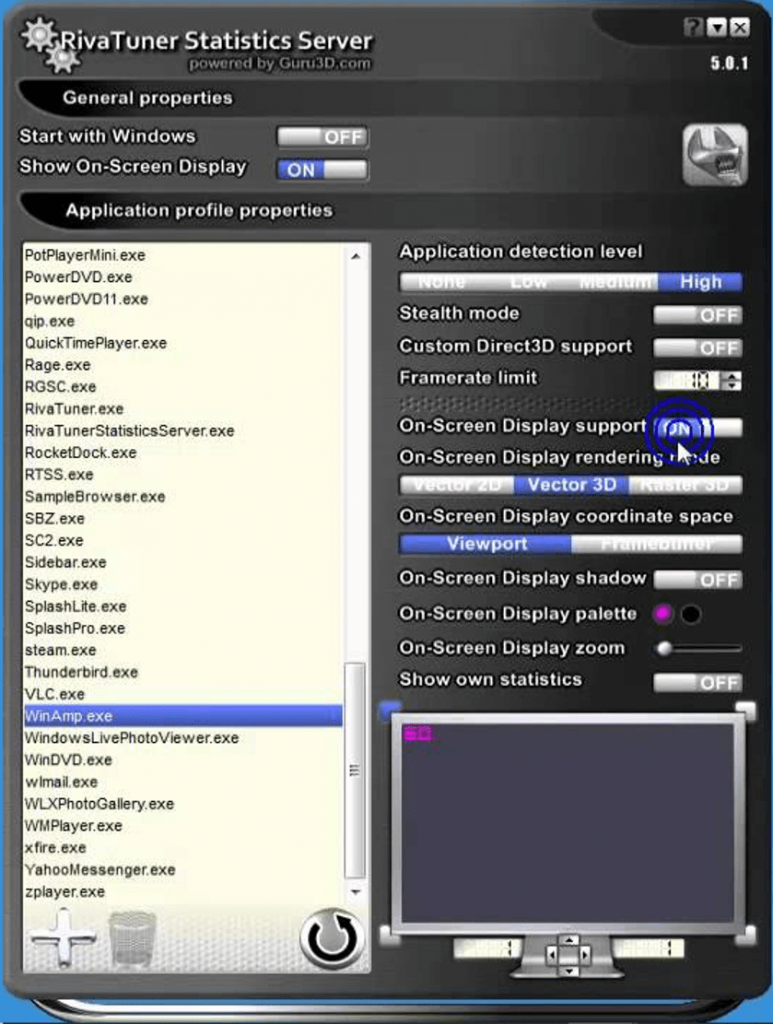773x1024 pixels.
Task: Click the Framerate limit input field
Action: [x=688, y=380]
